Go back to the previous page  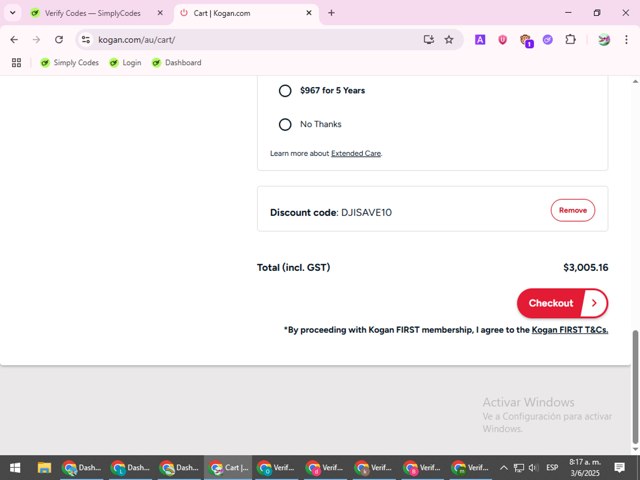[14, 40]
